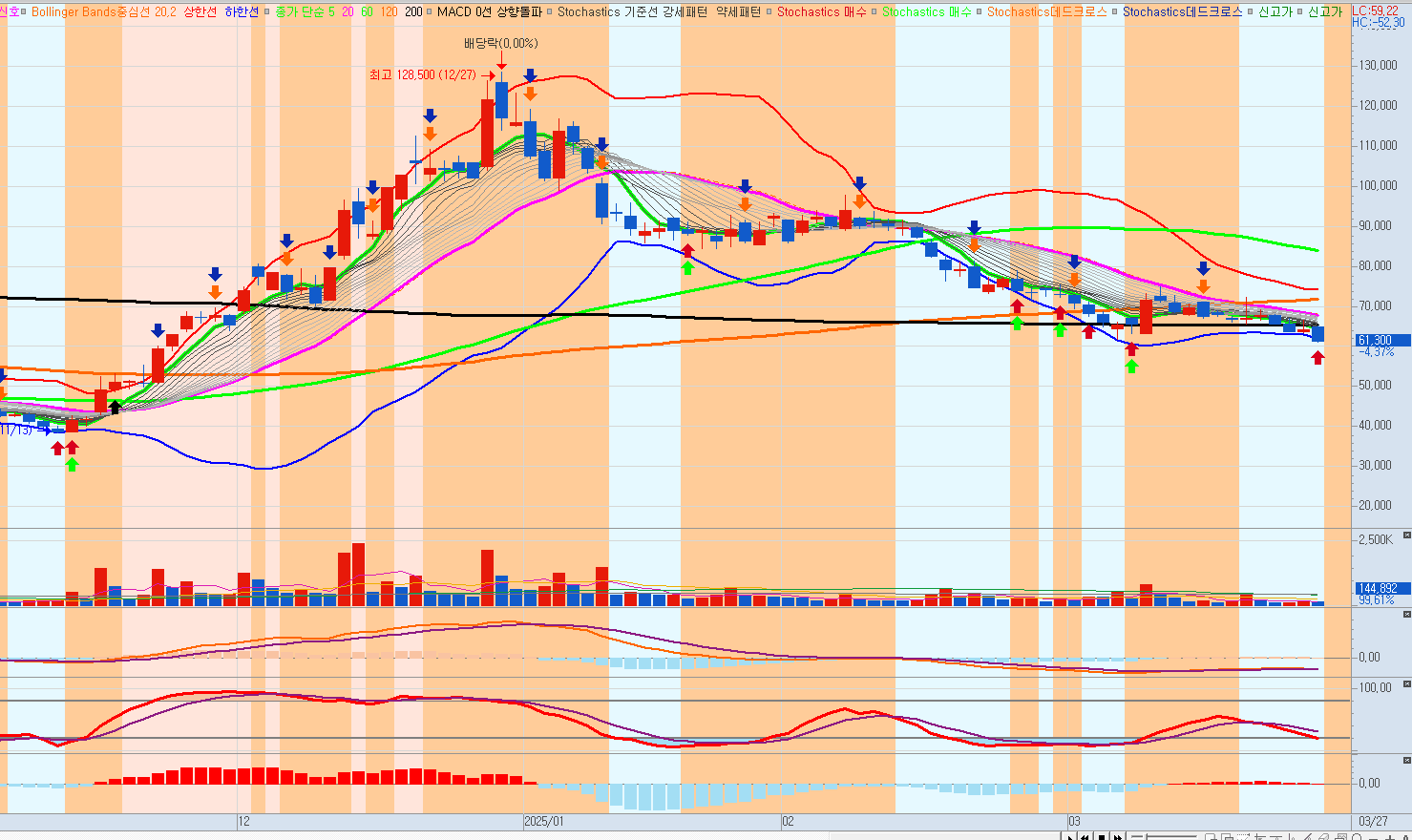Click the HC:-52.30 readout
Screen dimensions: 1412x840
[x=1379, y=23]
